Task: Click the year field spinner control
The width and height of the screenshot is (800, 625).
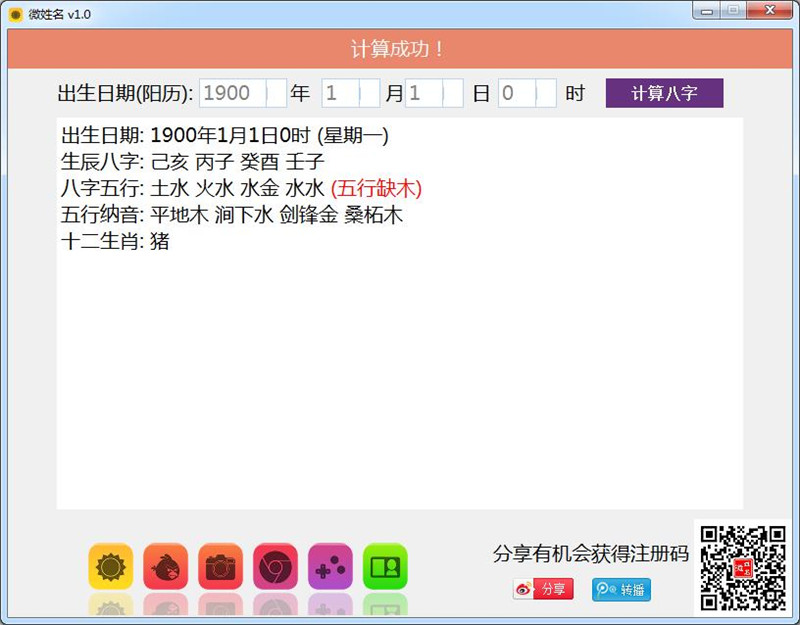Action: tap(277, 93)
